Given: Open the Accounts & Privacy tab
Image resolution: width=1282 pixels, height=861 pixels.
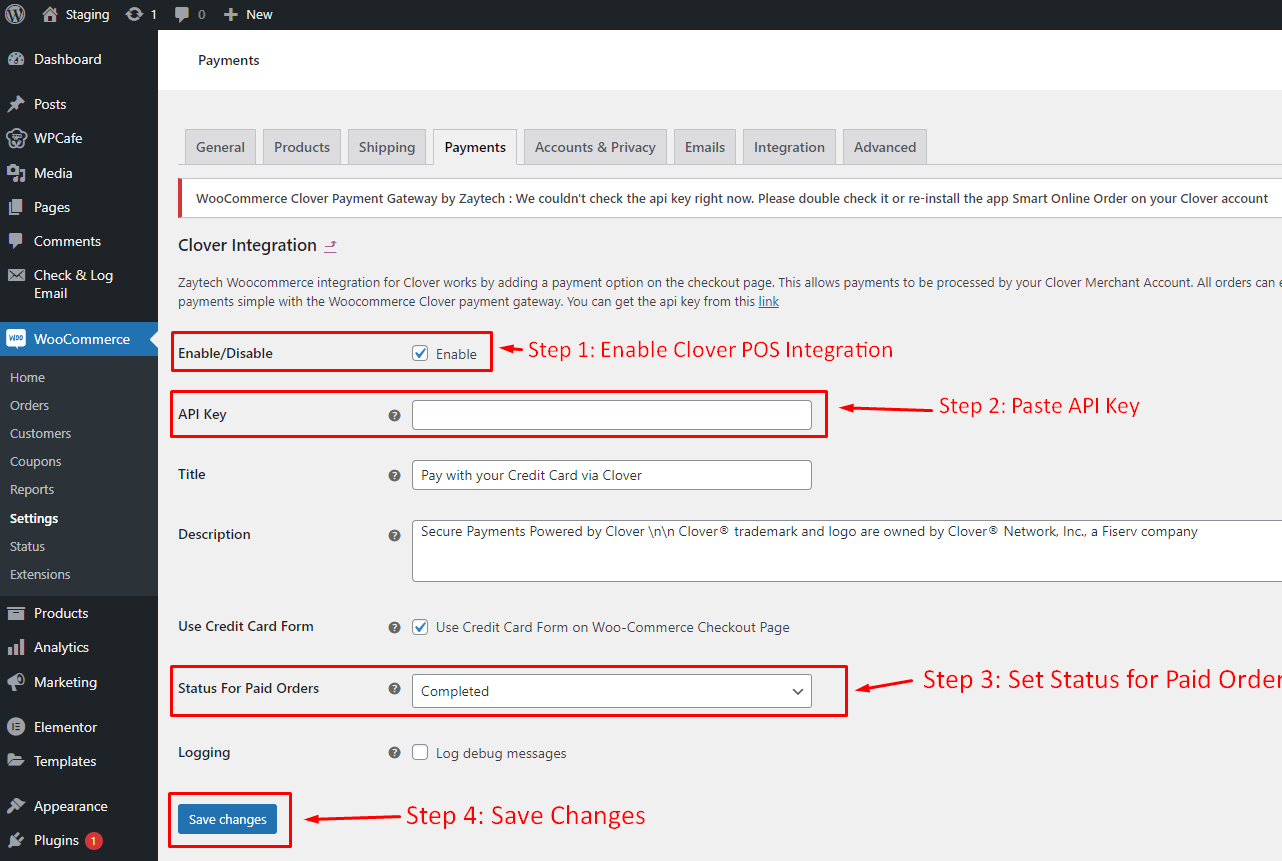Looking at the screenshot, I should 594,146.
